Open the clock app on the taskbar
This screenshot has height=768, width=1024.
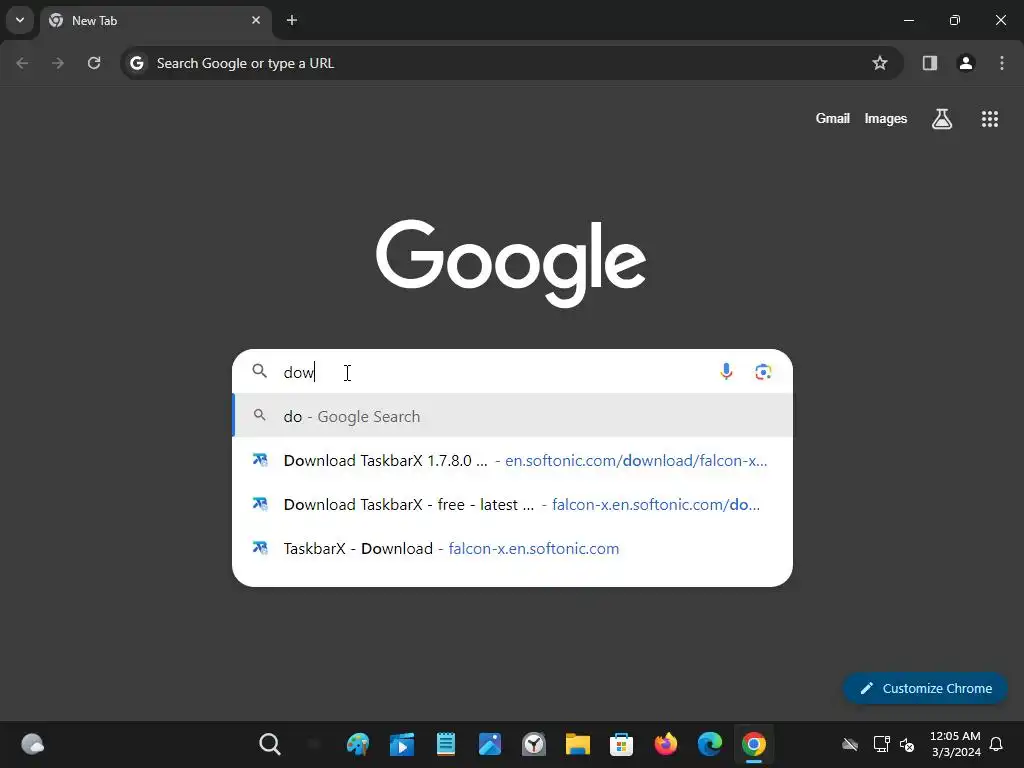pyautogui.click(x=534, y=744)
